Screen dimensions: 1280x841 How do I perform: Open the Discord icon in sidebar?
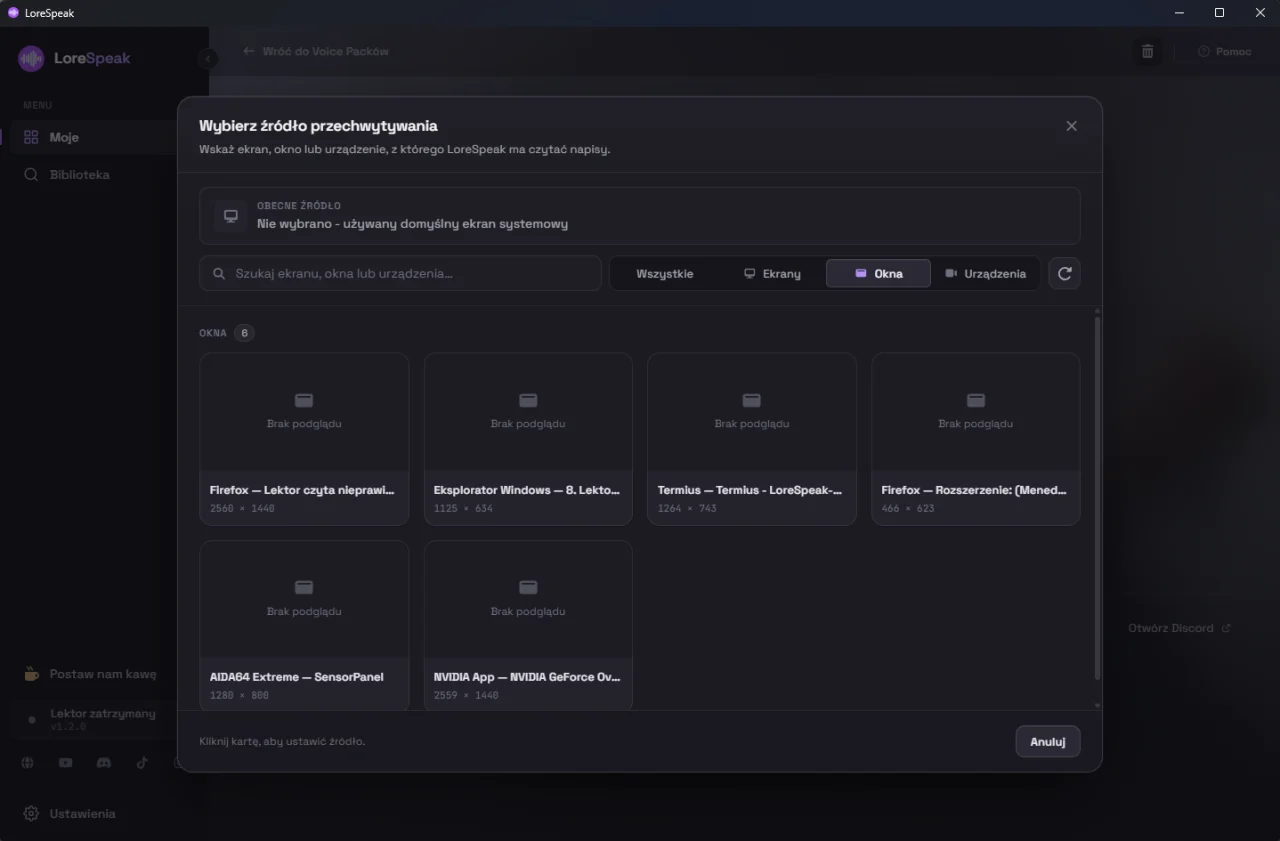[103, 763]
